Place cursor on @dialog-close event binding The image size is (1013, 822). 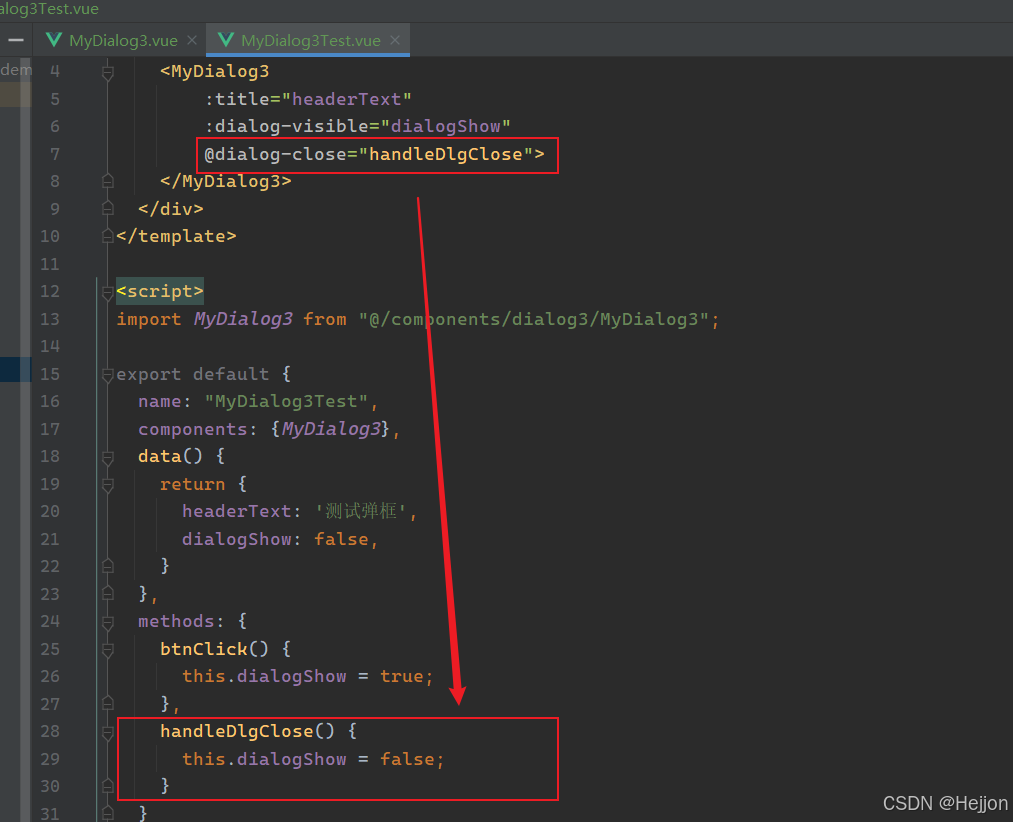click(x=275, y=154)
